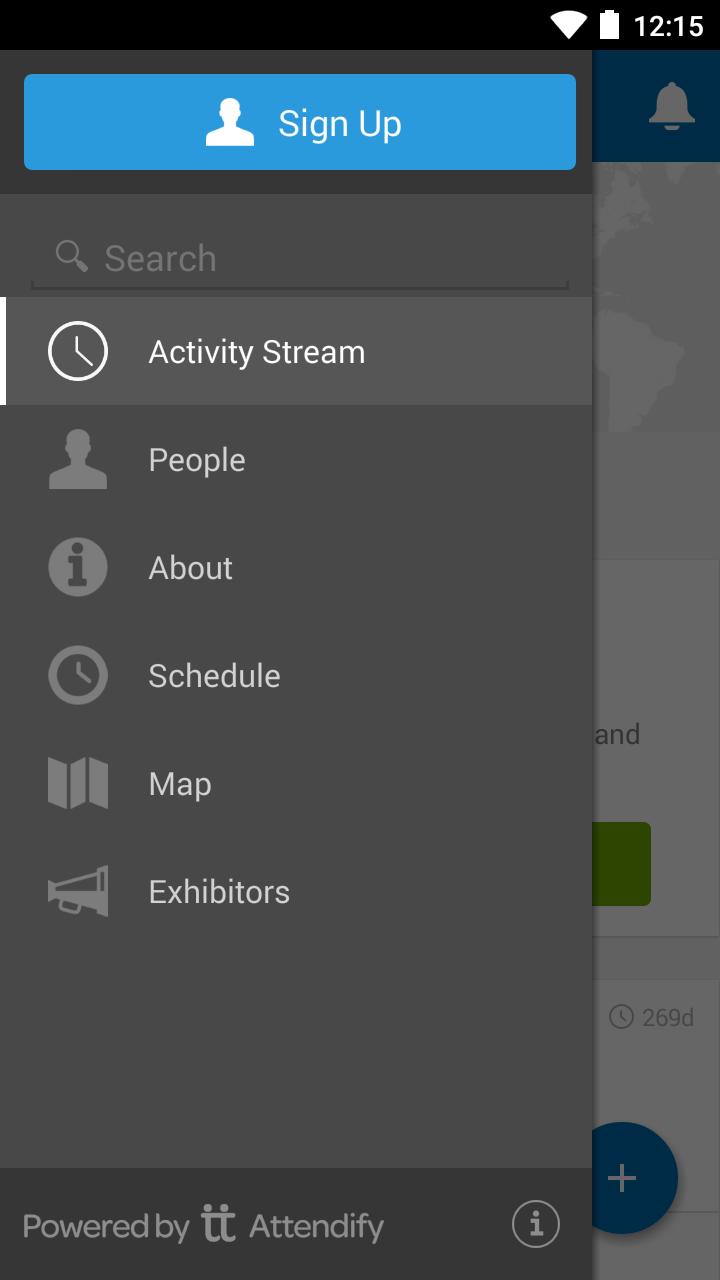This screenshot has height=1280, width=720.
Task: Tap the About info icon
Action: [78, 568]
